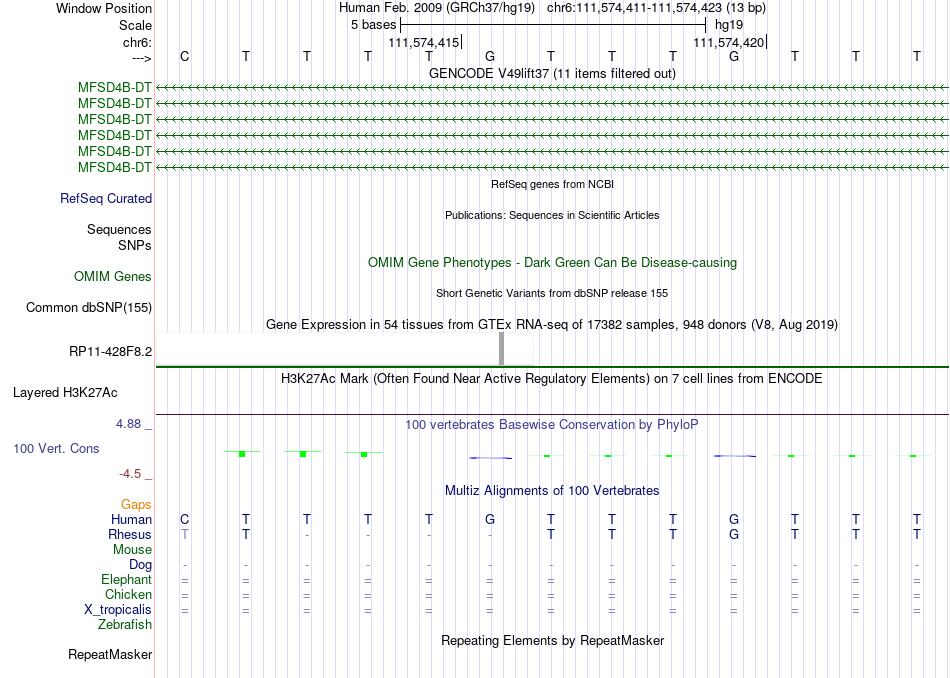Screen dimensions: 950x678
Task: Select the Dog species row label
Action: click(x=141, y=565)
